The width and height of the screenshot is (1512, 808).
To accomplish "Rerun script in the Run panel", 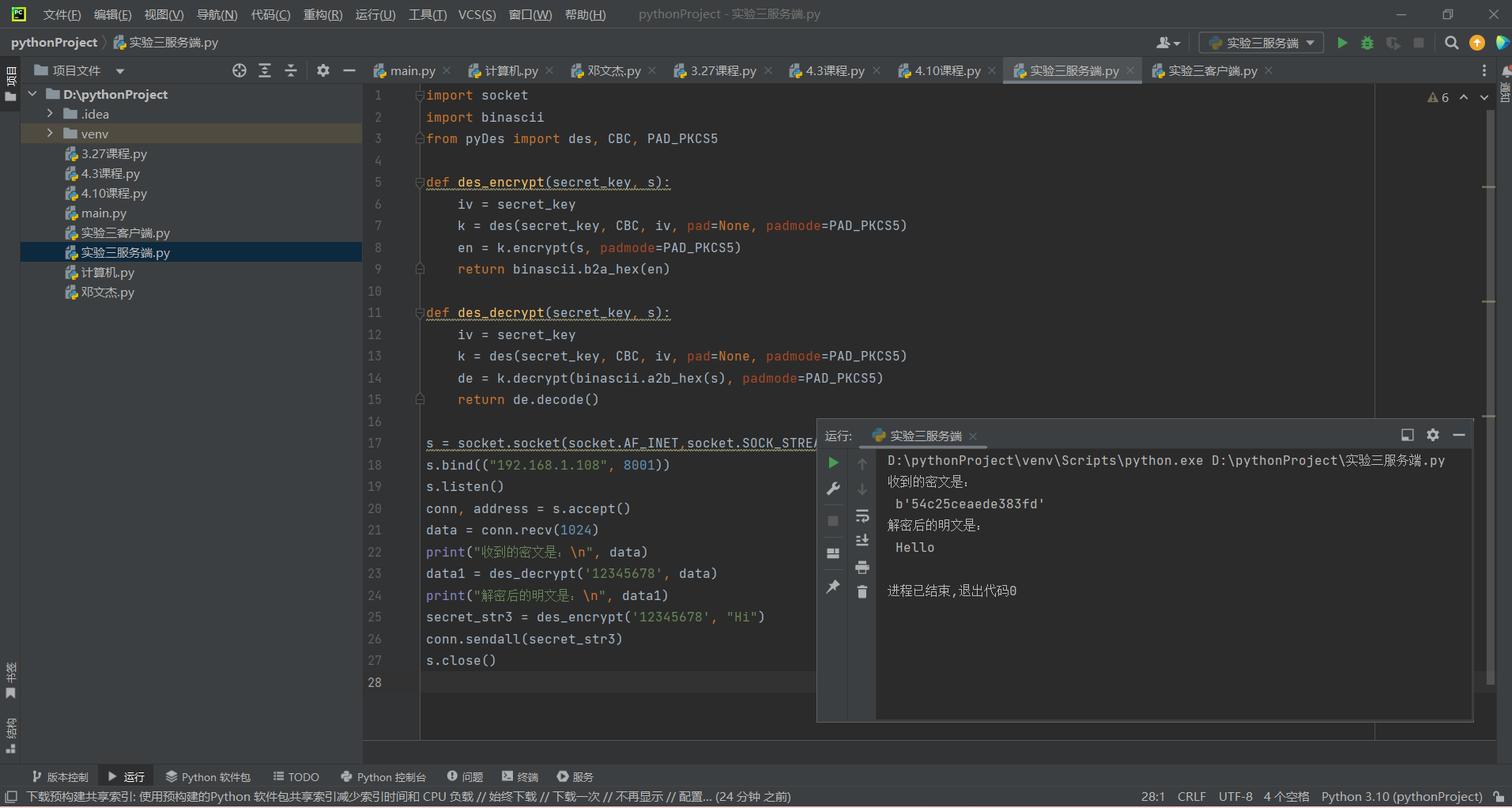I will [x=833, y=463].
